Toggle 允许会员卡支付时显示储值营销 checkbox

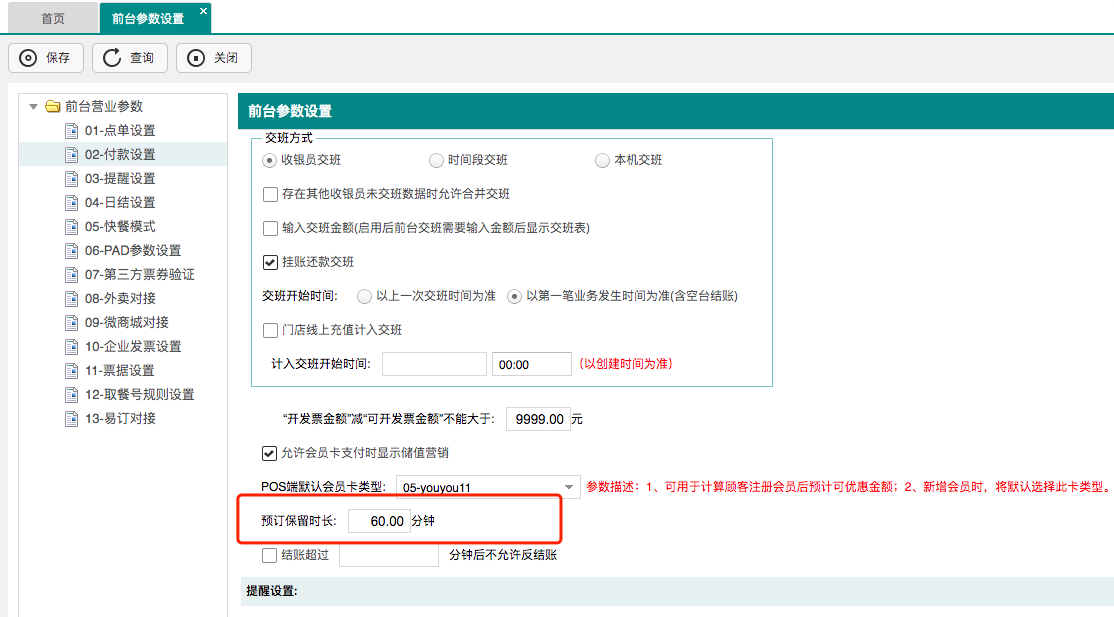270,453
